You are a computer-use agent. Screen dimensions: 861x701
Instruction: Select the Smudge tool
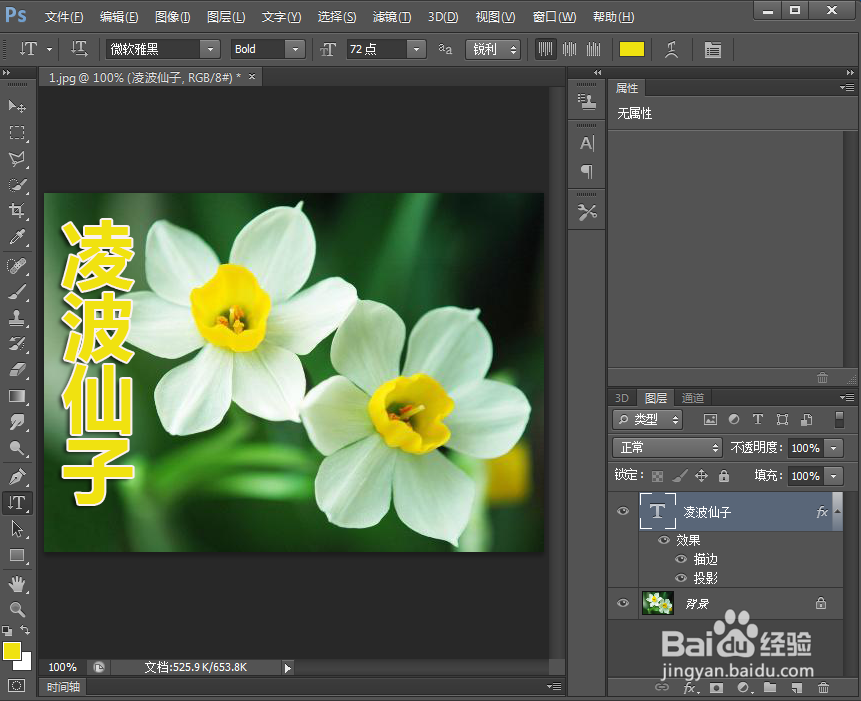pos(17,422)
